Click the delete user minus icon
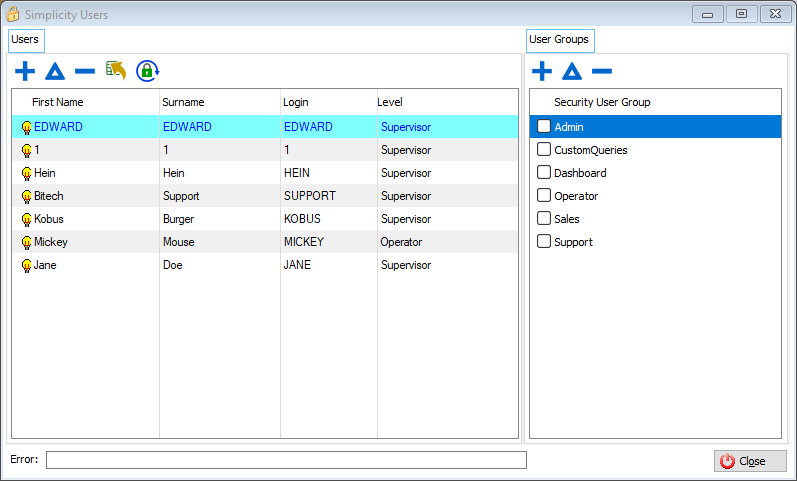This screenshot has width=797, height=481. pos(85,71)
